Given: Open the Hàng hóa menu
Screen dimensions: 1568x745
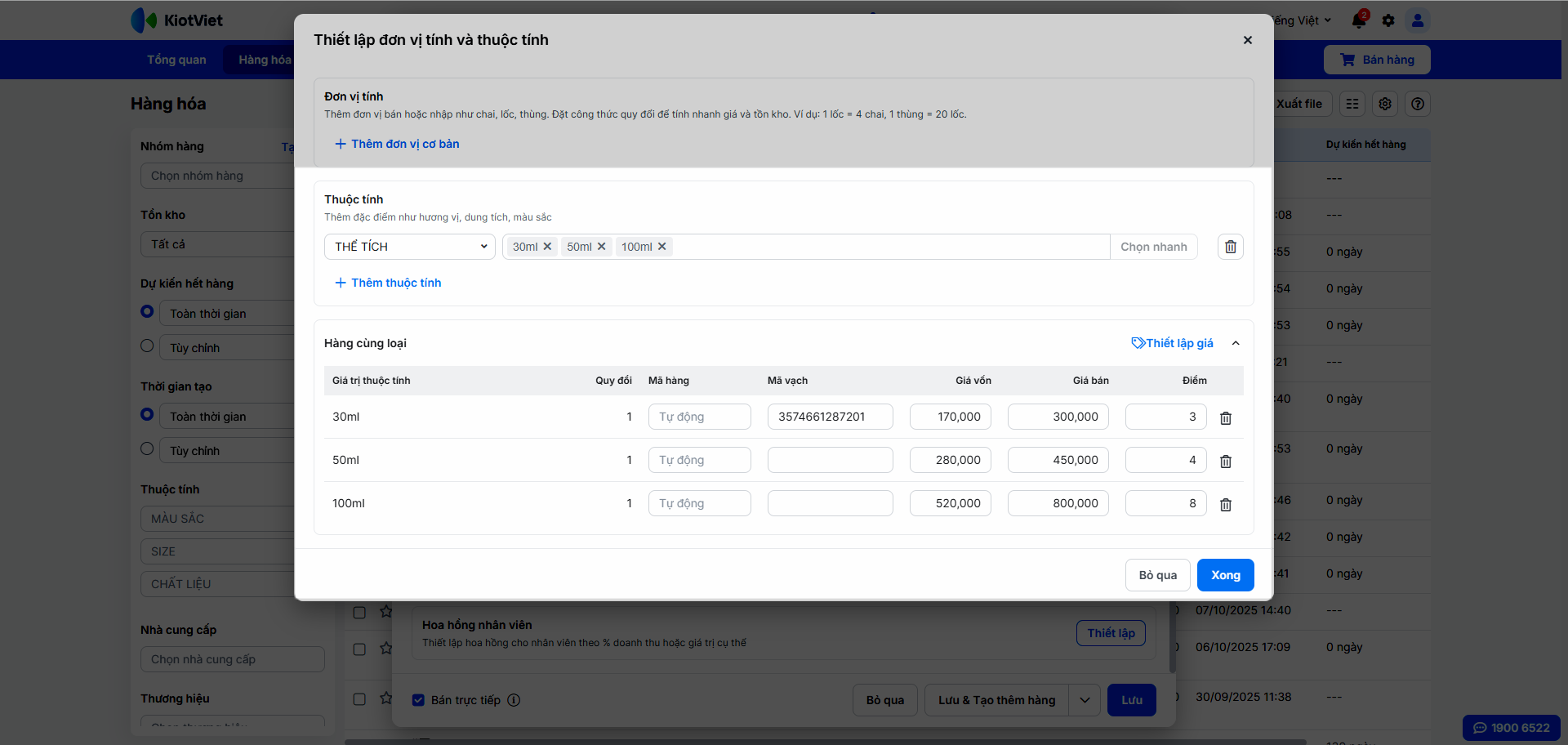Looking at the screenshot, I should 264,60.
